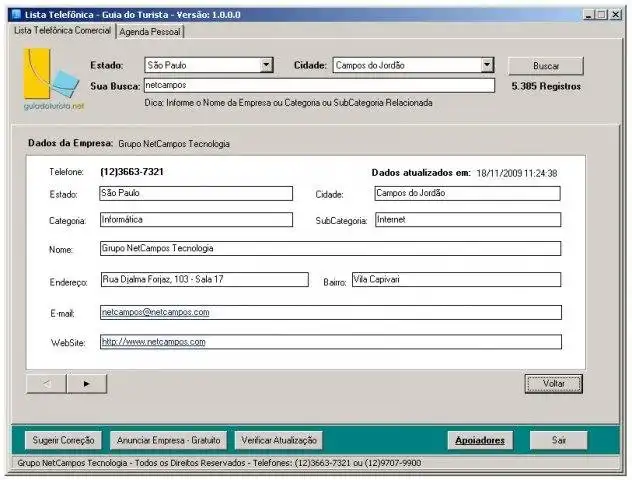Click the Dica hint text line
The width and height of the screenshot is (632, 480).
pyautogui.click(x=288, y=103)
